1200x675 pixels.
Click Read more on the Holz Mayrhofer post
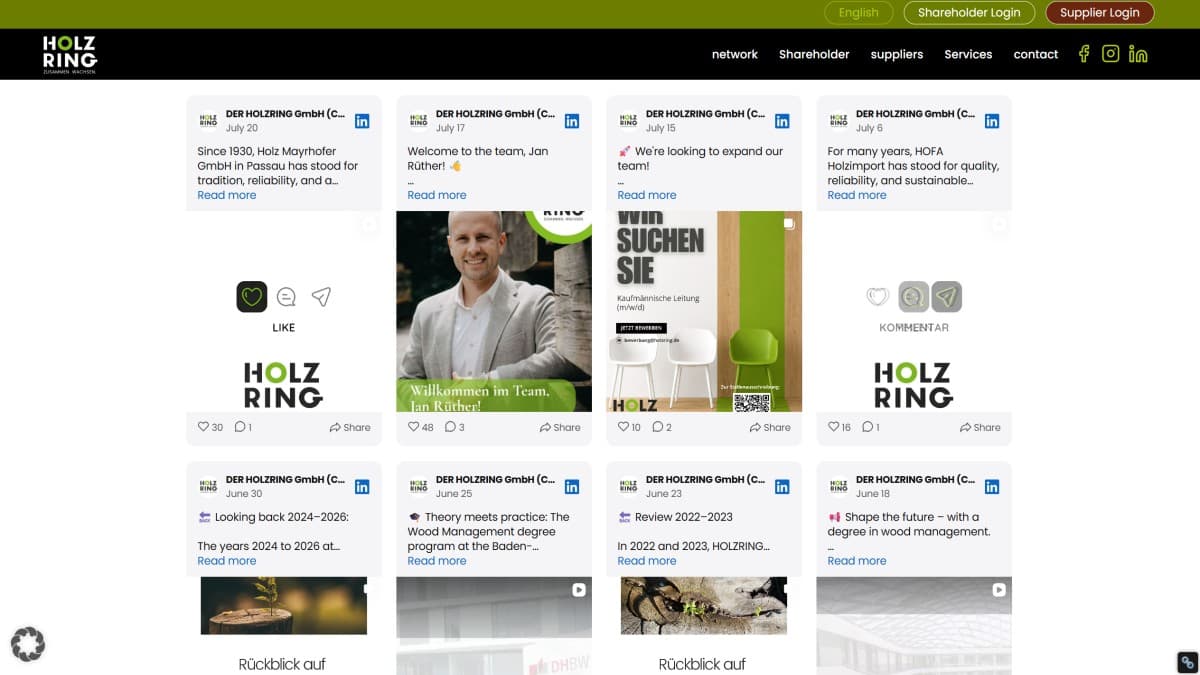pyautogui.click(x=227, y=195)
